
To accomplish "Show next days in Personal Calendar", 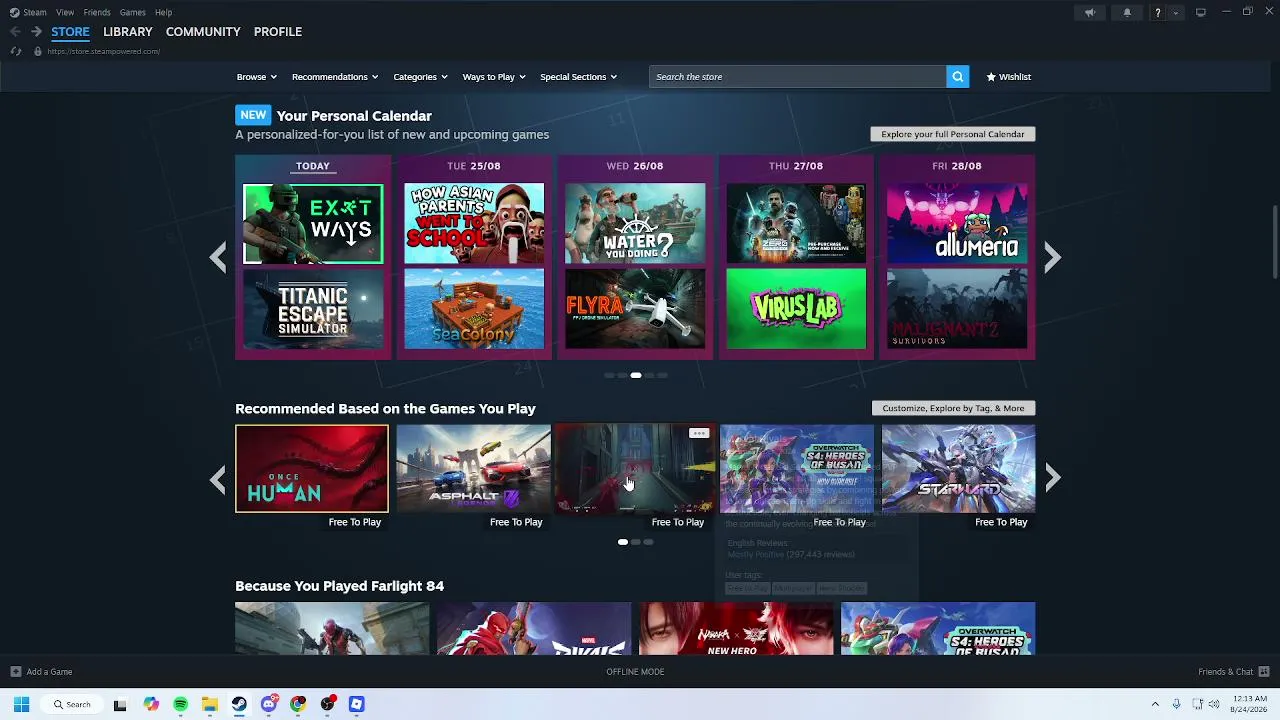I will (x=1052, y=258).
